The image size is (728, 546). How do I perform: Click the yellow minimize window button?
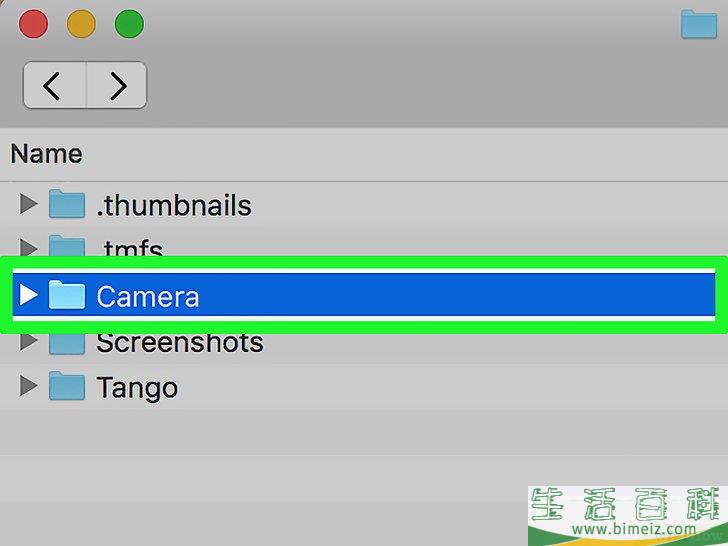[81, 24]
